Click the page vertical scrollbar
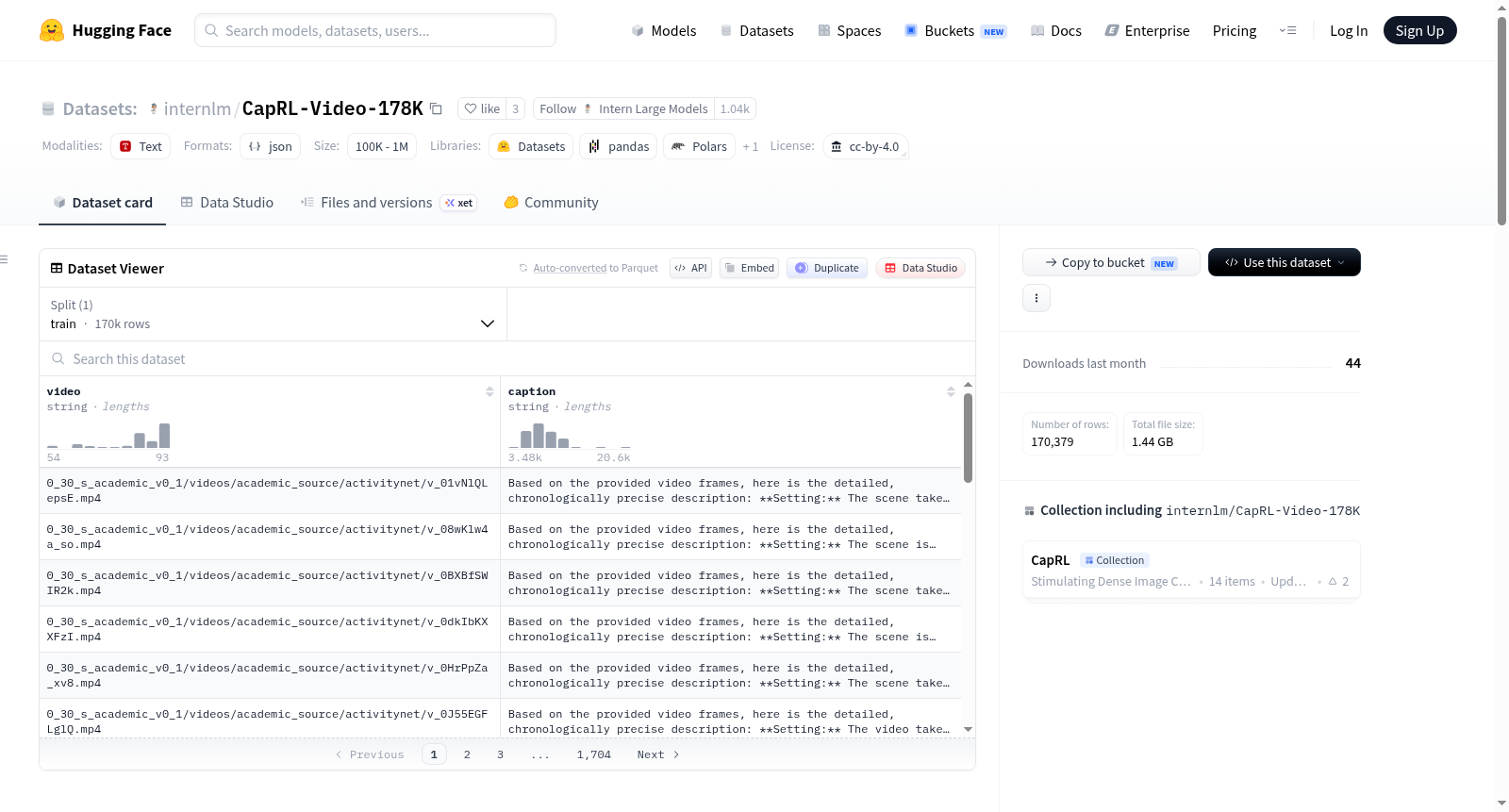This screenshot has width=1509, height=812. pyautogui.click(x=1501, y=120)
